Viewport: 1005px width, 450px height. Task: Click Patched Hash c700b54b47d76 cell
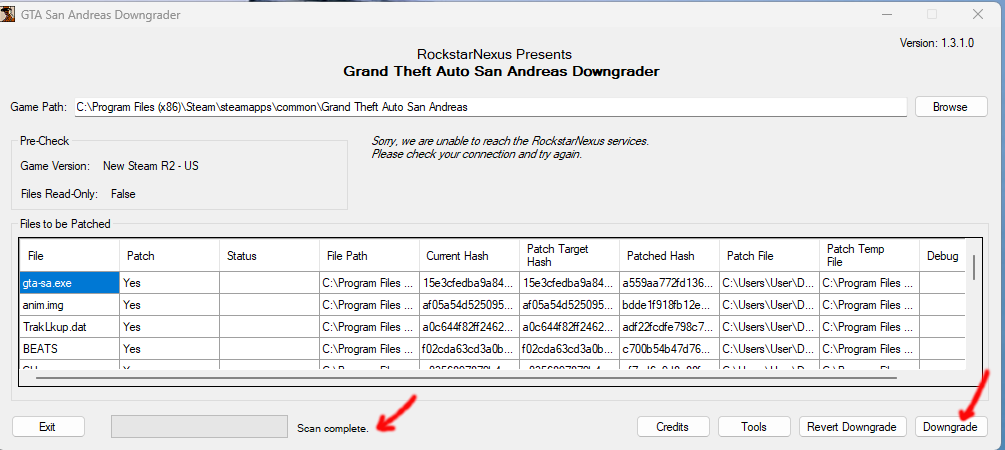[x=669, y=349]
